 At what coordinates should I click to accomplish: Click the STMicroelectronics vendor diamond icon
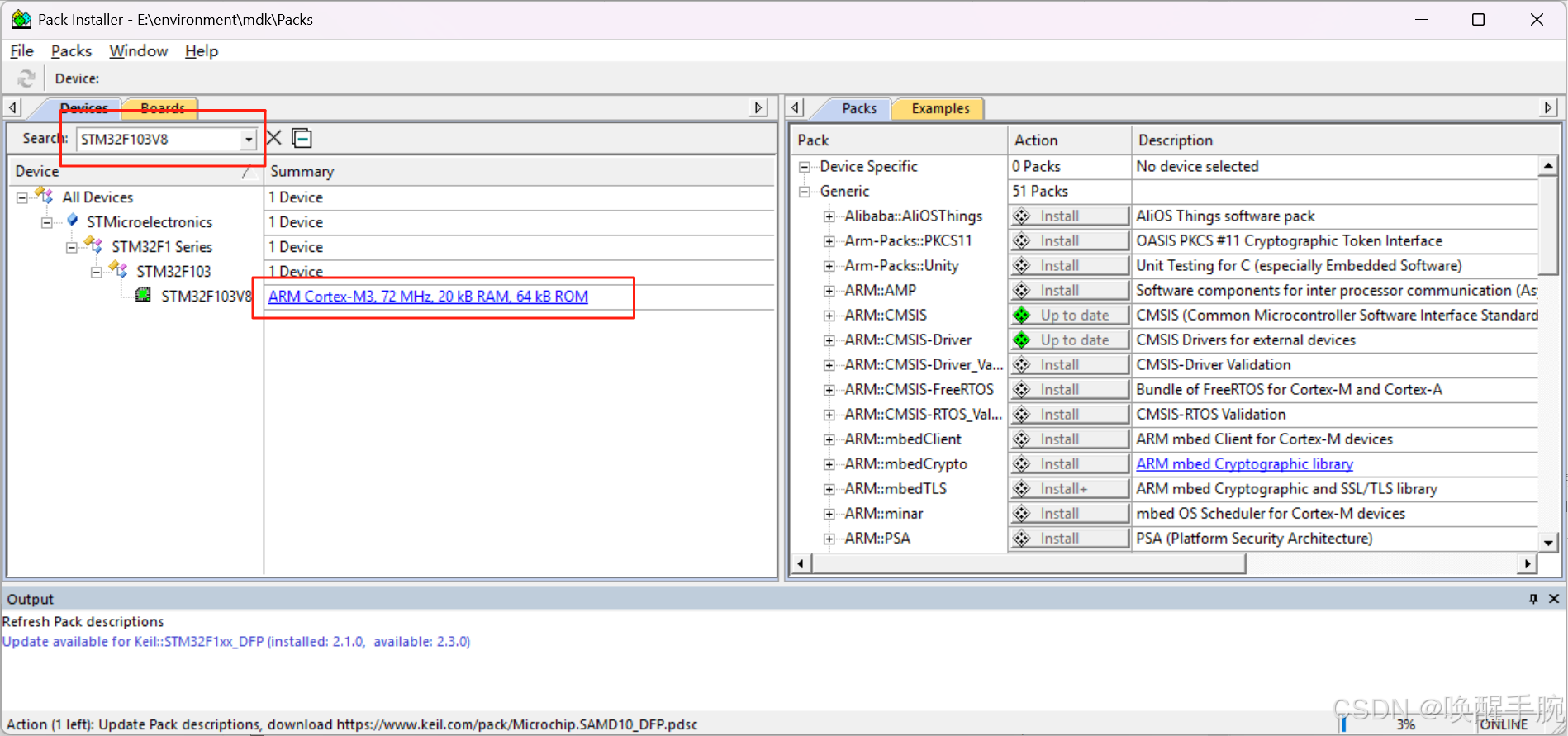pos(73,221)
